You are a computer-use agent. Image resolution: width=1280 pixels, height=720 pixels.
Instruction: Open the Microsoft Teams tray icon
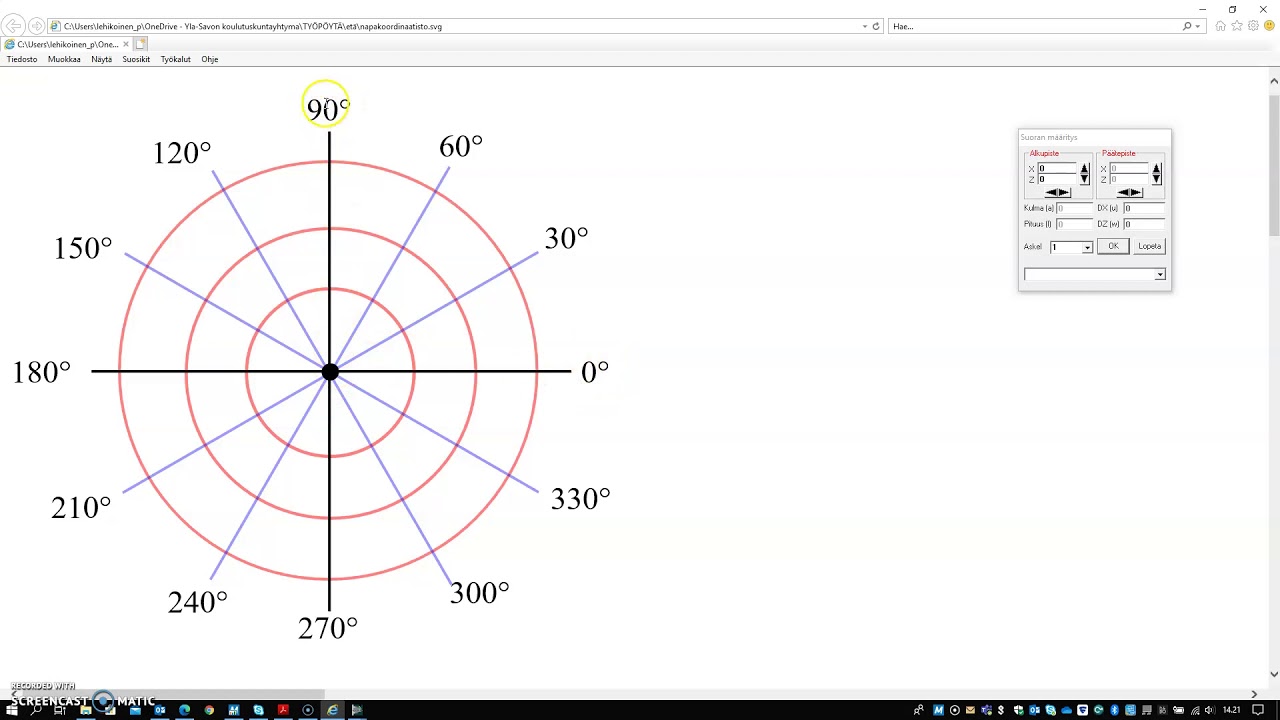click(x=987, y=710)
